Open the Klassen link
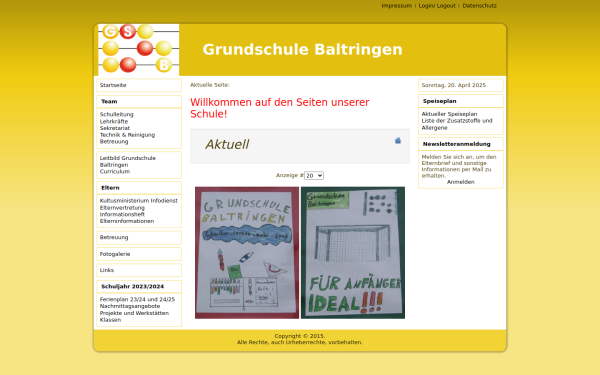The width and height of the screenshot is (600, 375). [110, 320]
